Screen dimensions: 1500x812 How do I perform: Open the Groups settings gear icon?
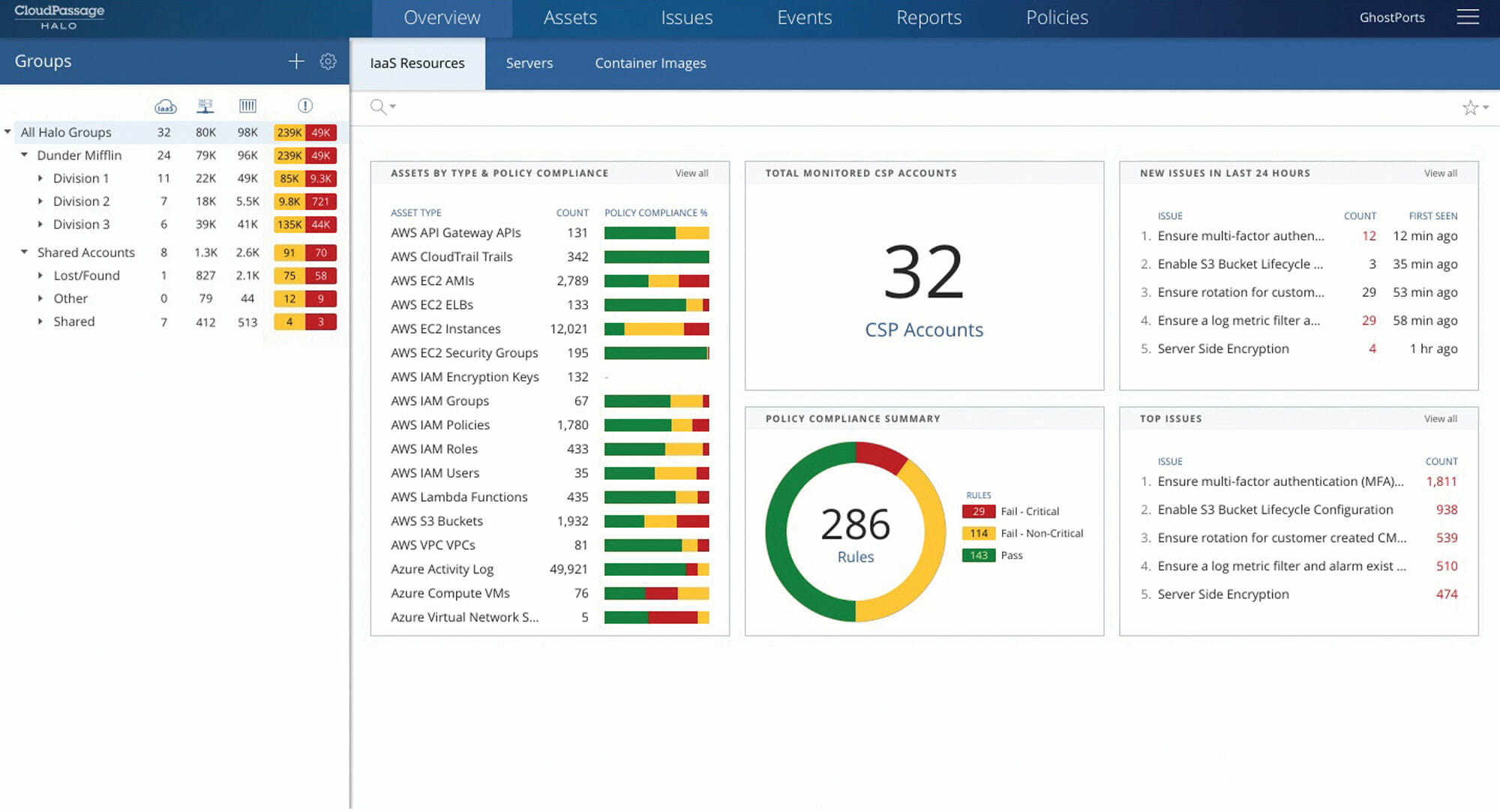[328, 61]
